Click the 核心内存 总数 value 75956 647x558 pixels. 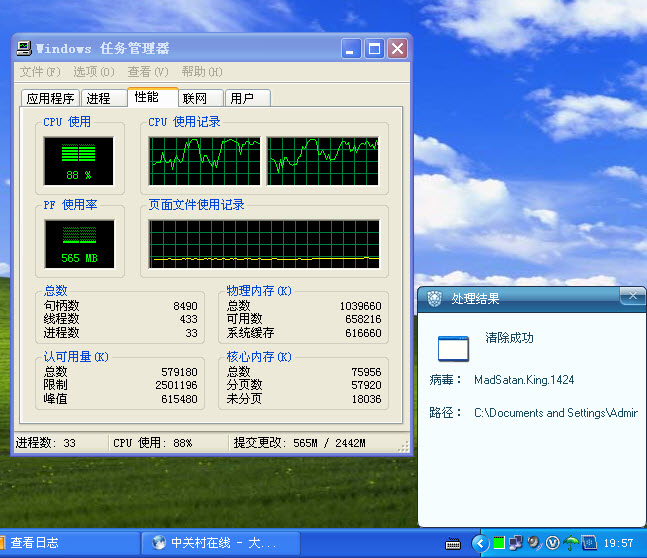pyautogui.click(x=366, y=372)
